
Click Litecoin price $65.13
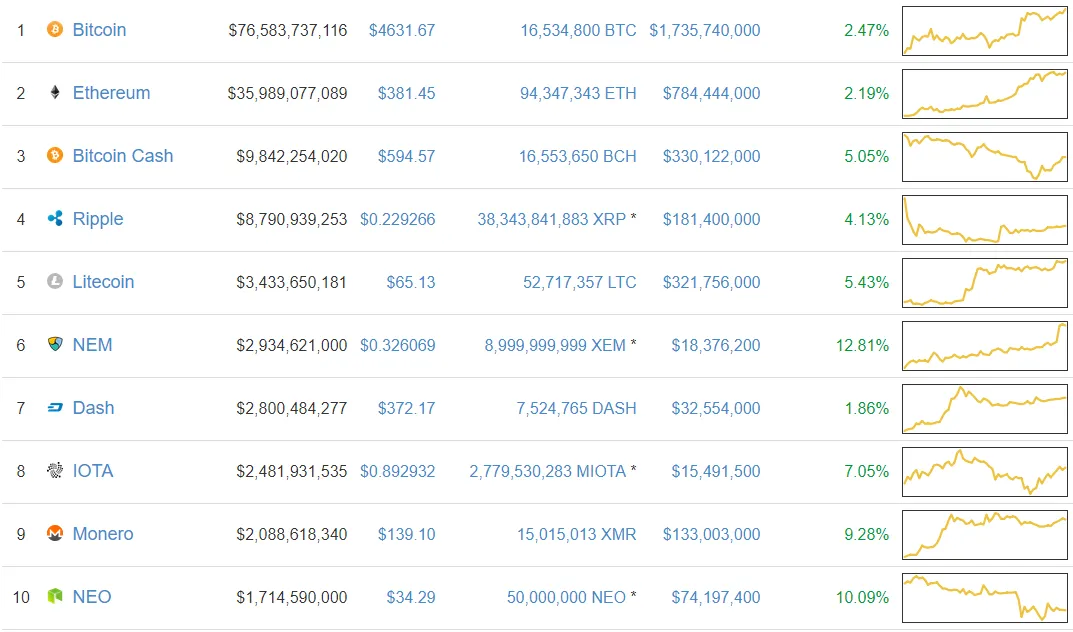tap(411, 282)
